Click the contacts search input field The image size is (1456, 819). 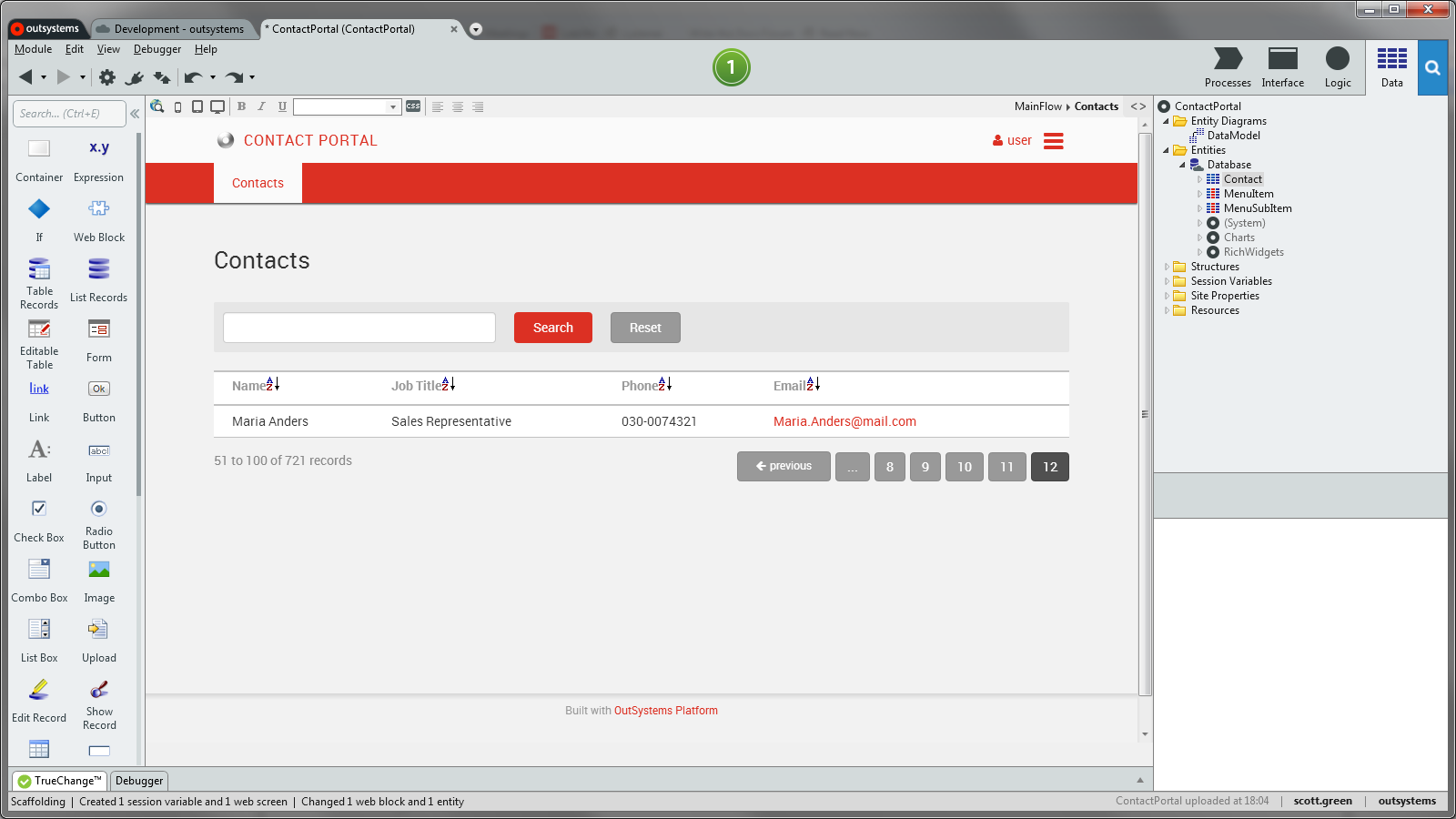[359, 328]
